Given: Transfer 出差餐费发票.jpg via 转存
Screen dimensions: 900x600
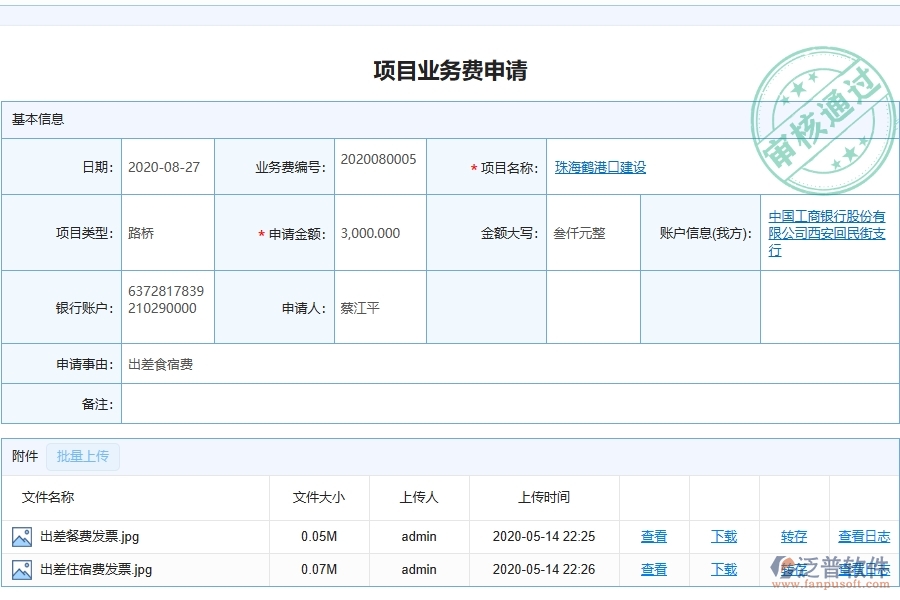Looking at the screenshot, I should [793, 536].
